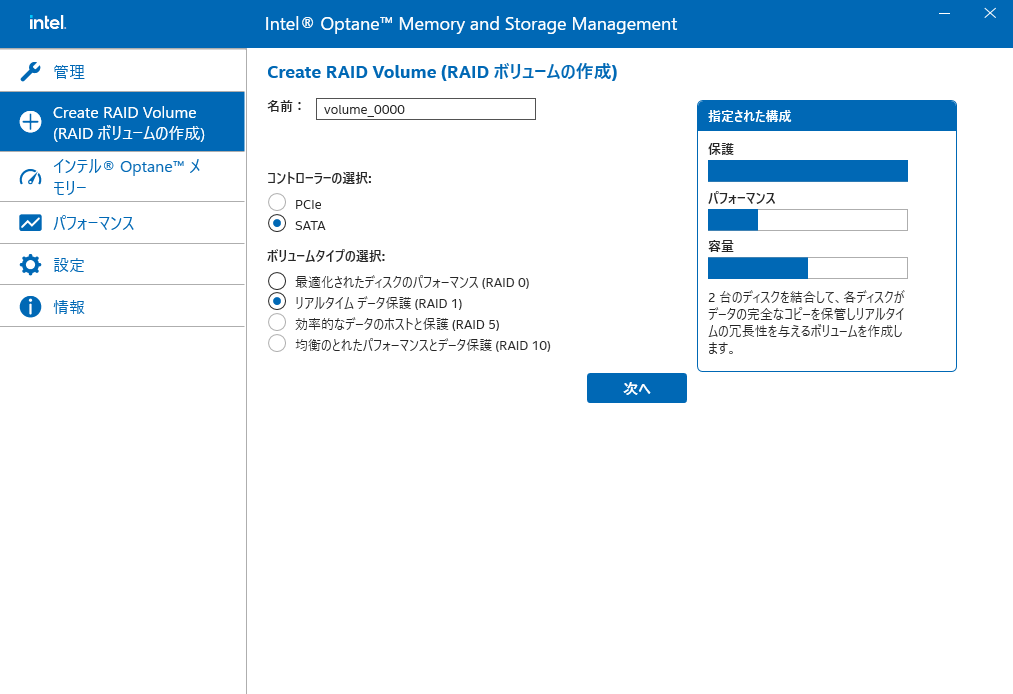Click the plus circle icon for Create RAID Volume

[30, 121]
